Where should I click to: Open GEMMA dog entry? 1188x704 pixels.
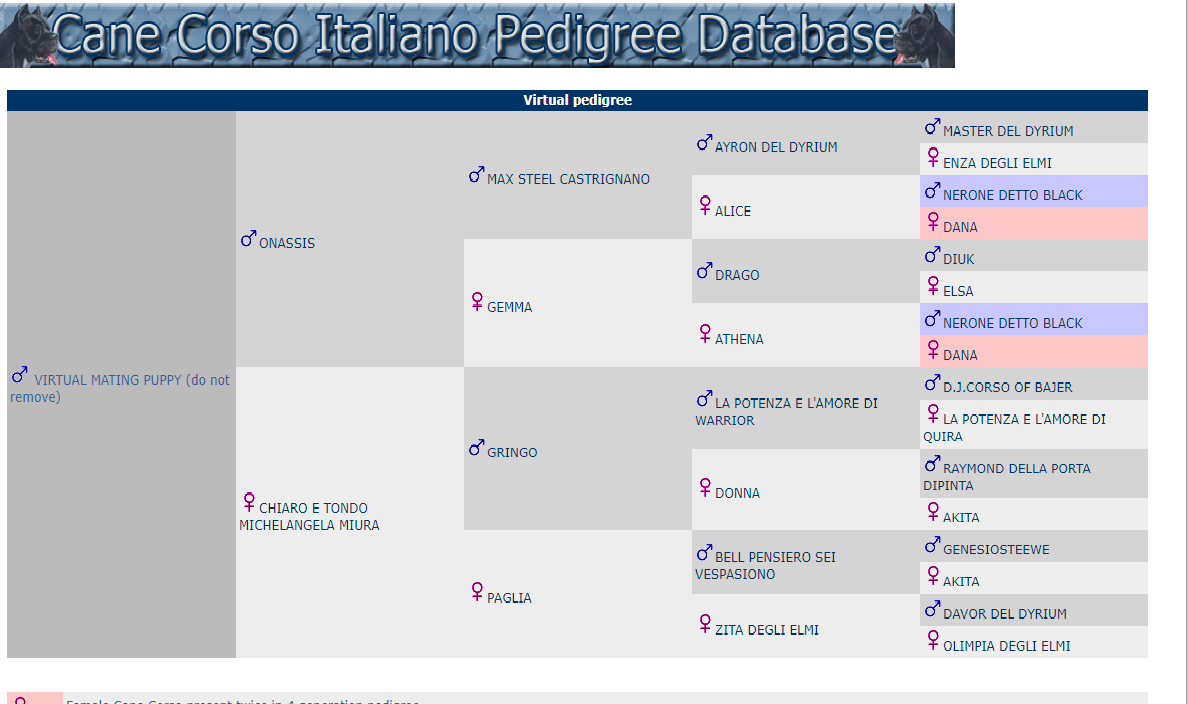click(509, 308)
